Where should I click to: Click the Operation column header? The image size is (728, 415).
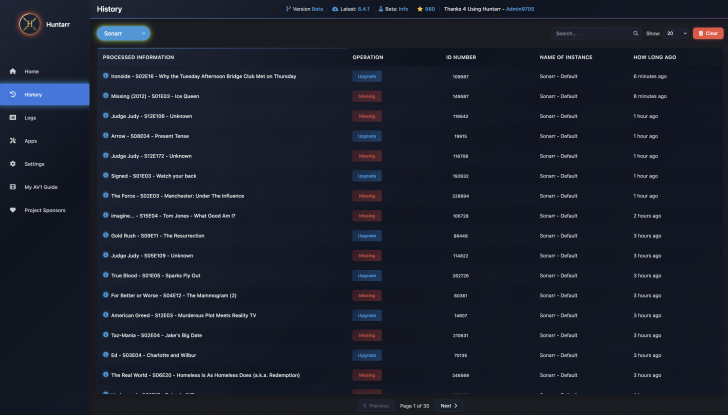tap(368, 57)
